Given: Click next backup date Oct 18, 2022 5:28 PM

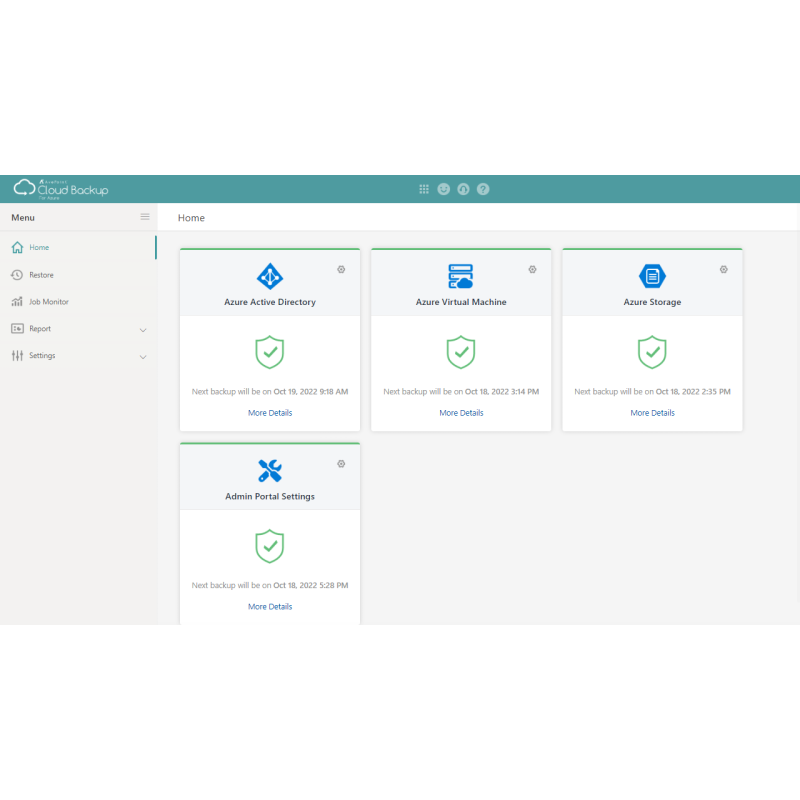Looking at the screenshot, I should [311, 585].
